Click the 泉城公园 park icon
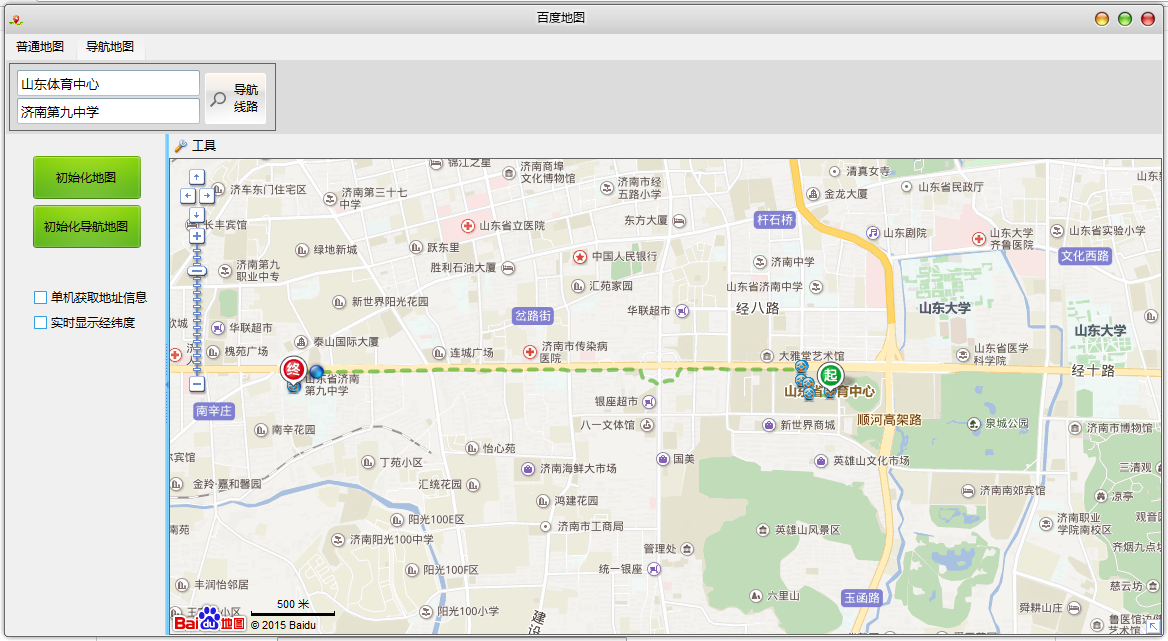This screenshot has width=1168, height=641. (974, 424)
